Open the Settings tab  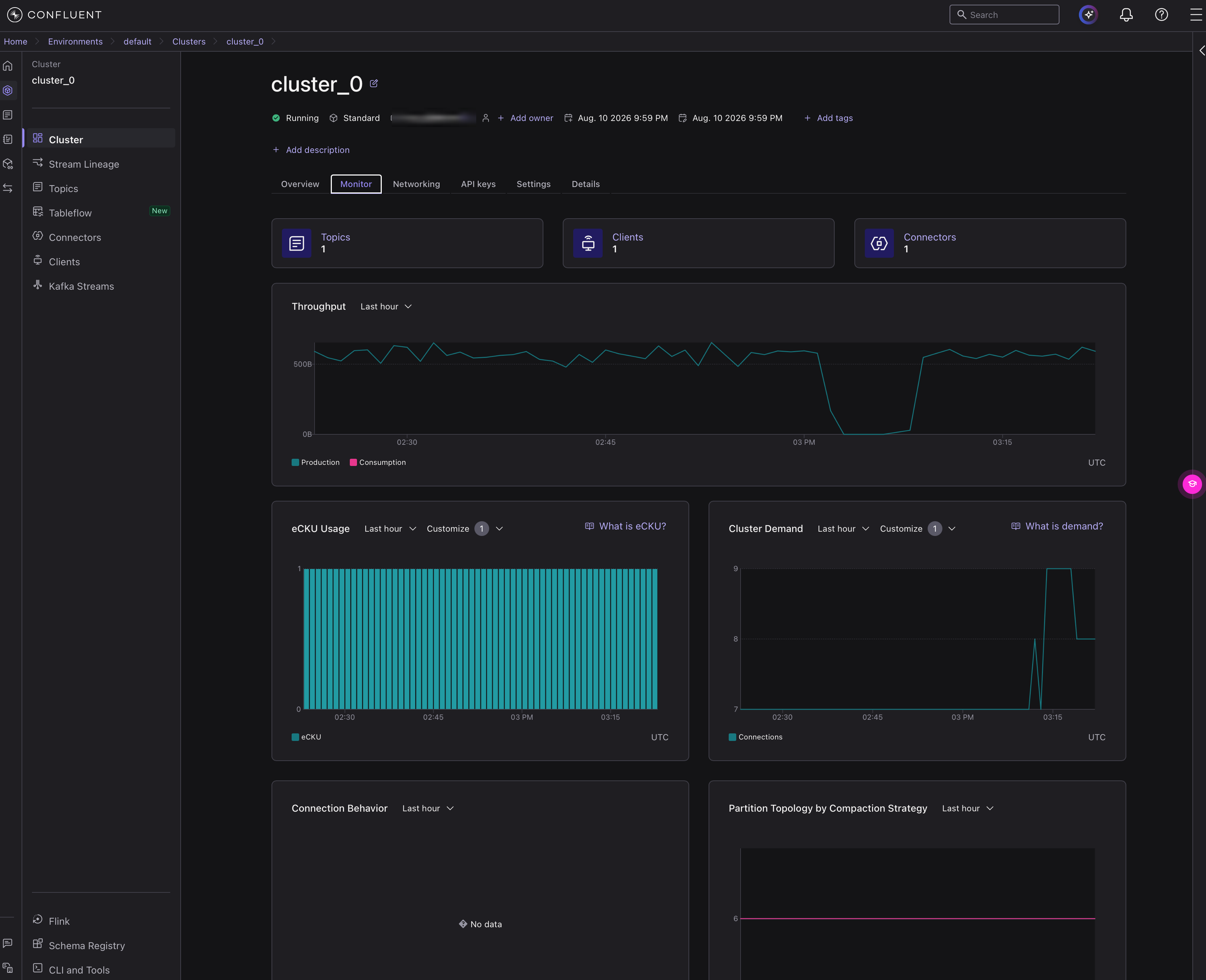[x=533, y=184]
